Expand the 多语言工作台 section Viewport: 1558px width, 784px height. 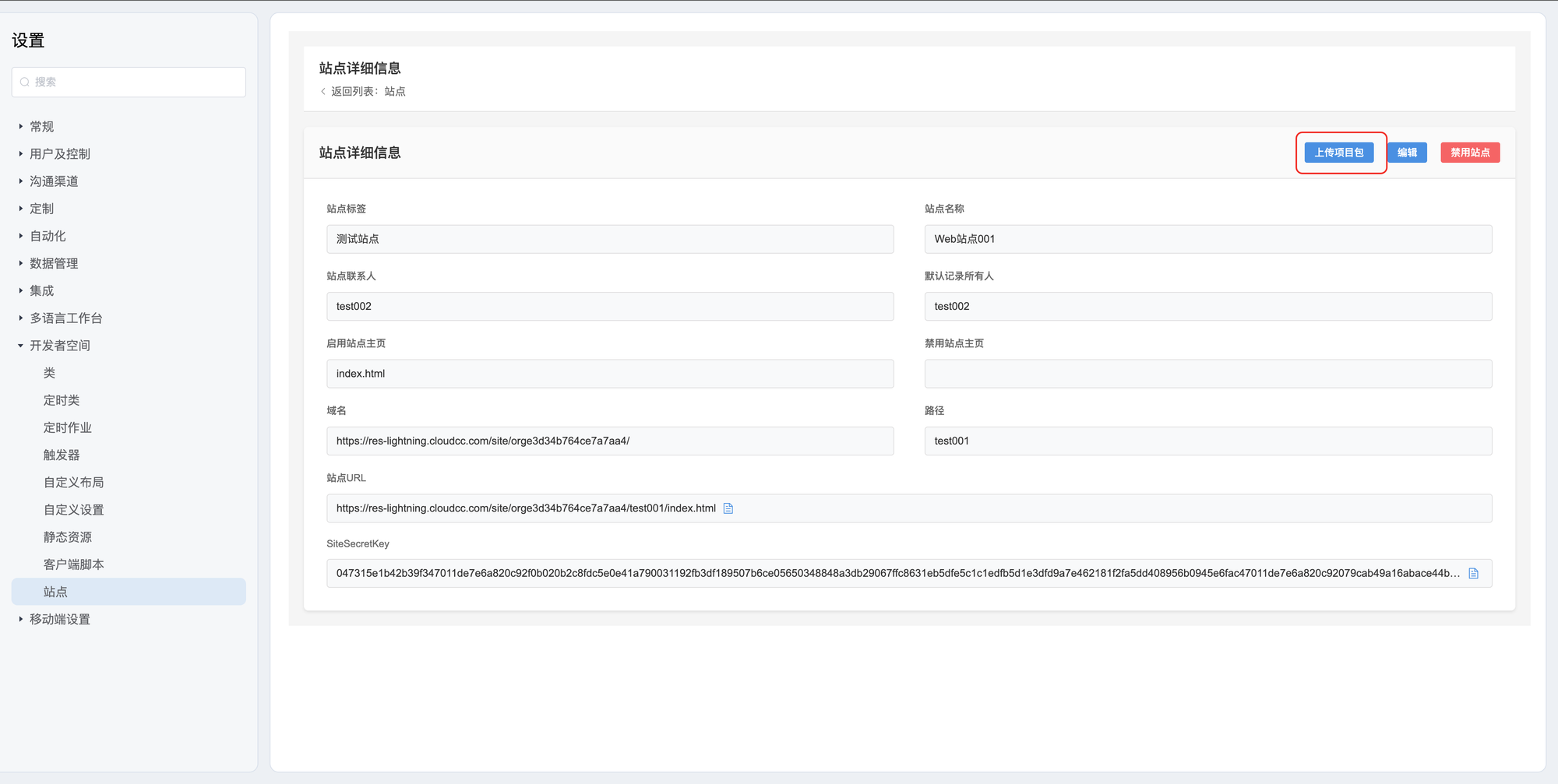pos(21,318)
